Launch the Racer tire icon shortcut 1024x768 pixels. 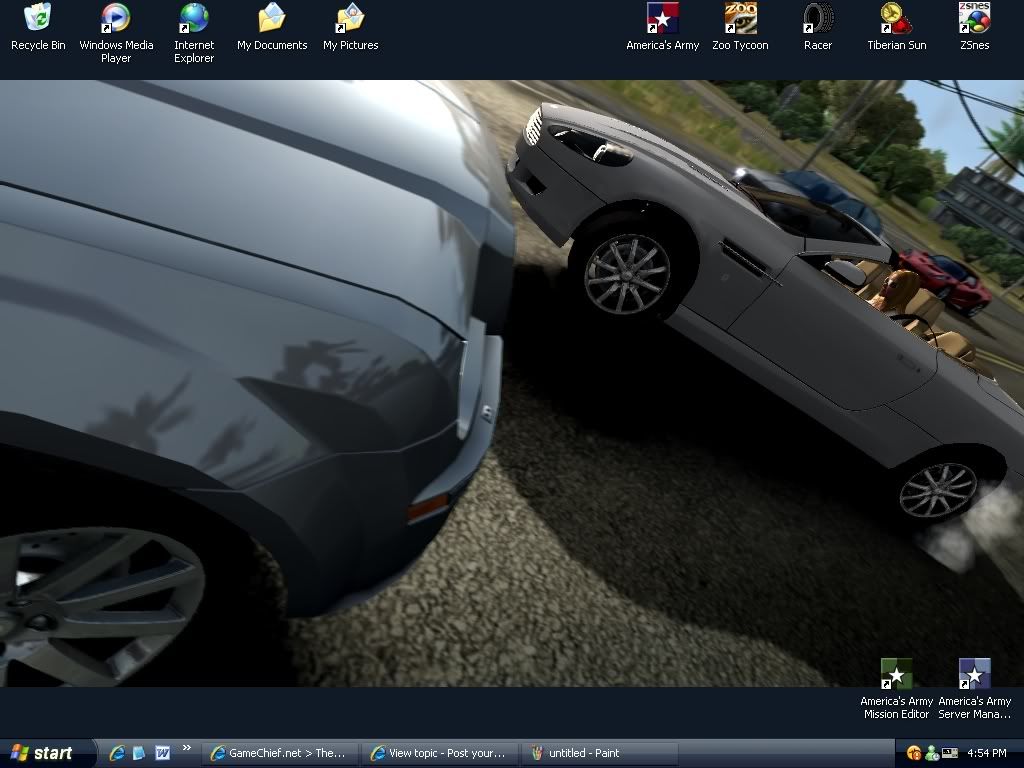(x=818, y=27)
